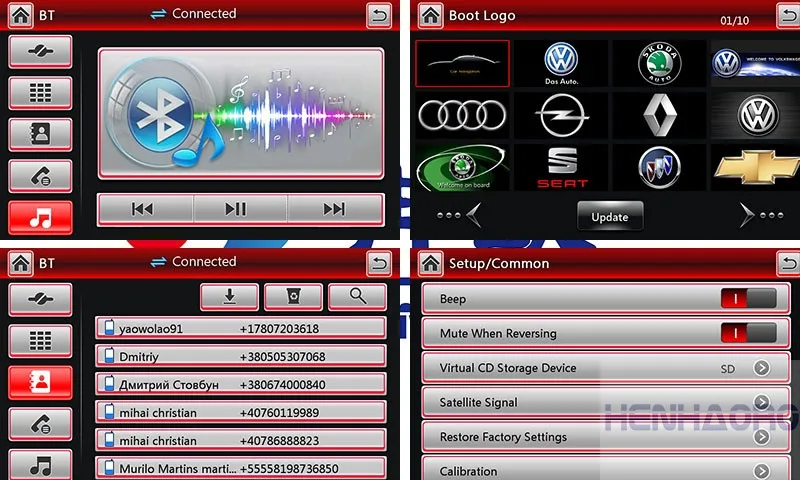
Task: Open Calibration settings arrow
Action: [762, 470]
